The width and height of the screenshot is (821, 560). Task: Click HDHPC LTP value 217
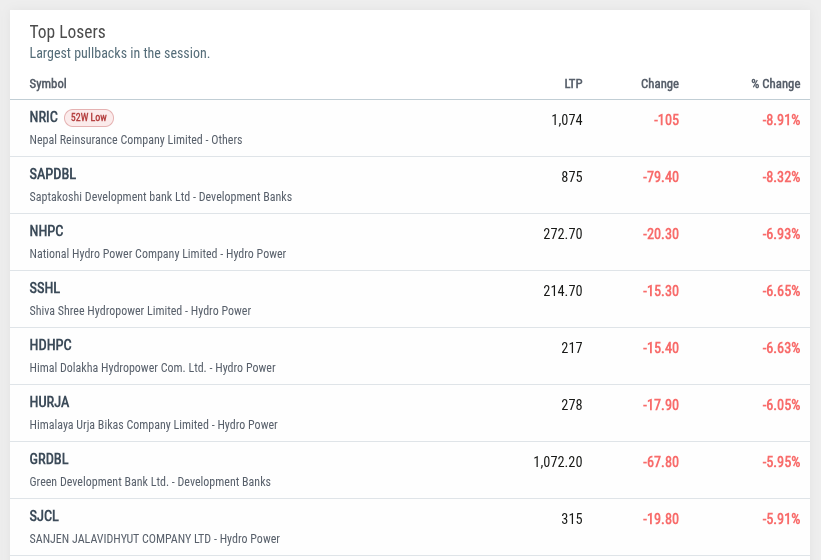point(572,348)
